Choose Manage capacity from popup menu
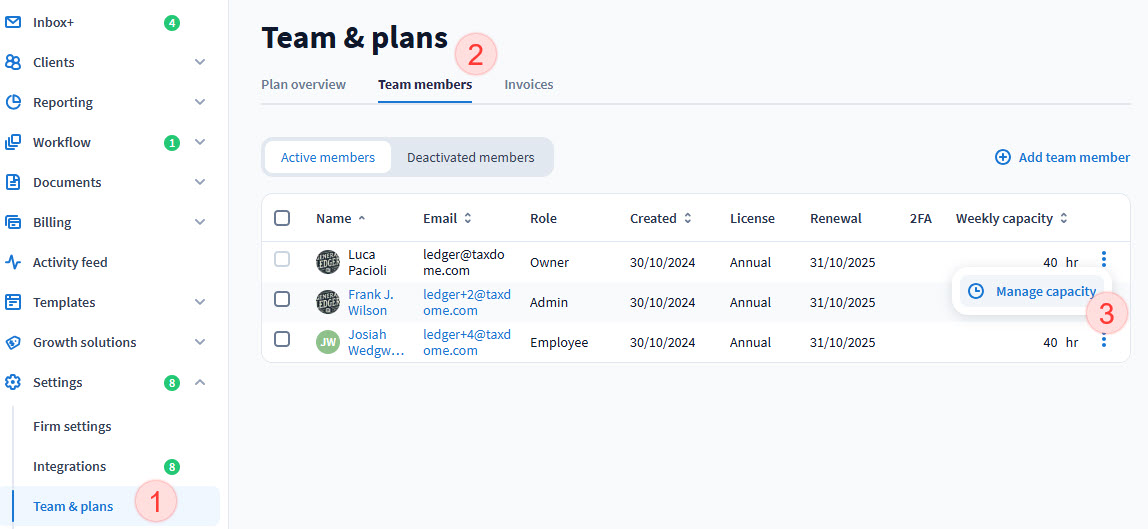Screen dimensions: 1148x529 1034,291
